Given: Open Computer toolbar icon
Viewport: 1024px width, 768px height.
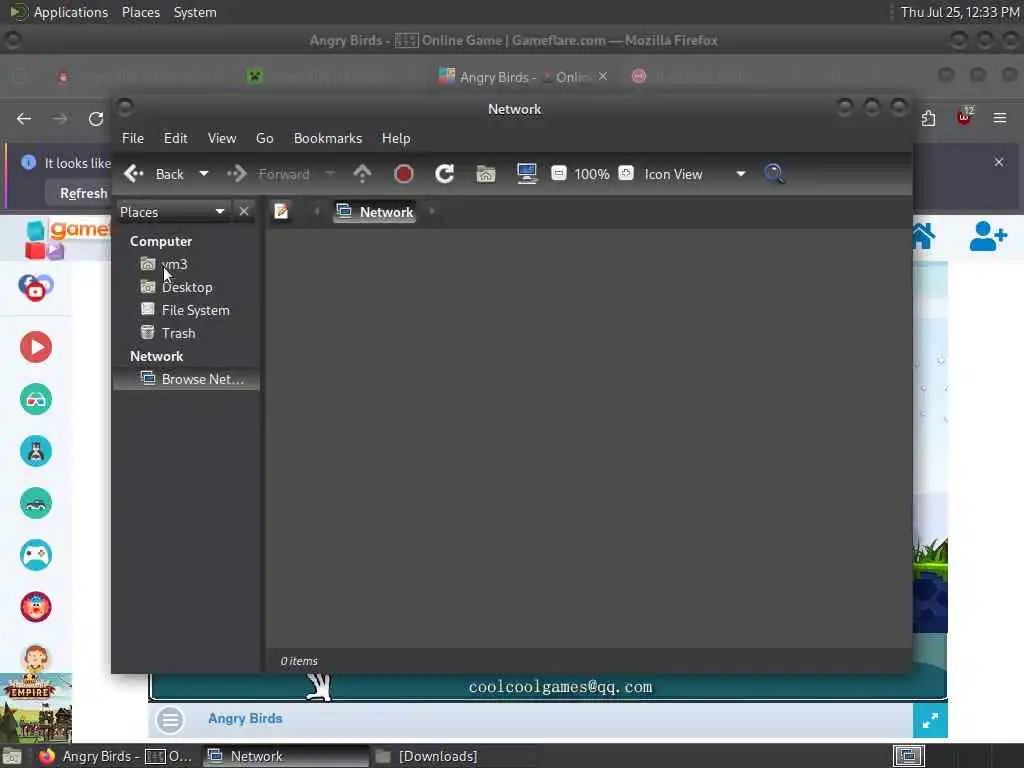Looking at the screenshot, I should 526,174.
